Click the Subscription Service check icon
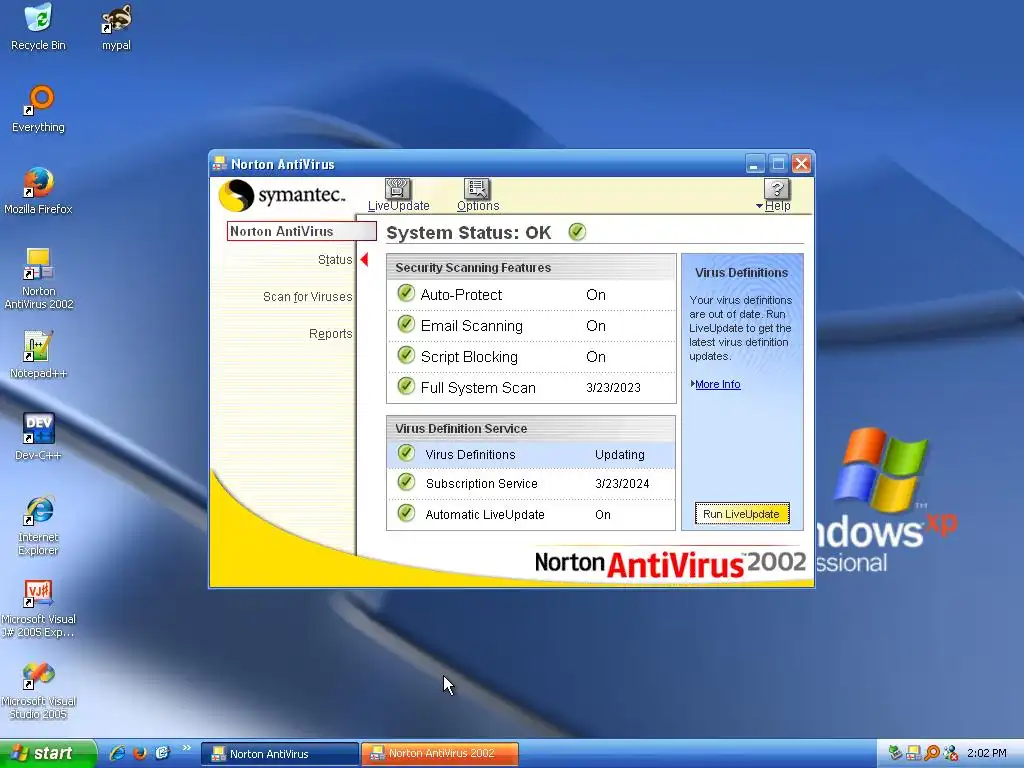1024x768 pixels. [406, 482]
